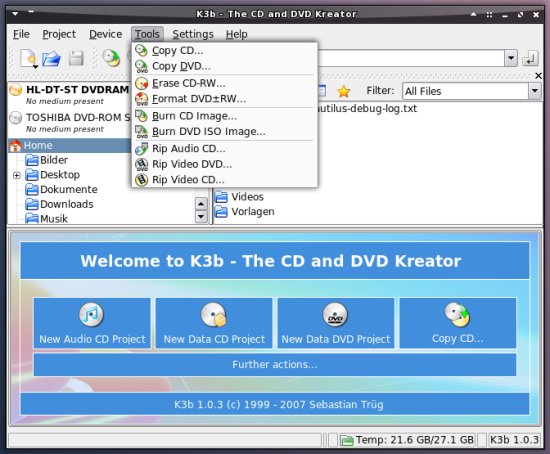Click the Copy CD welcome tile
550x454 pixels.
coord(457,323)
